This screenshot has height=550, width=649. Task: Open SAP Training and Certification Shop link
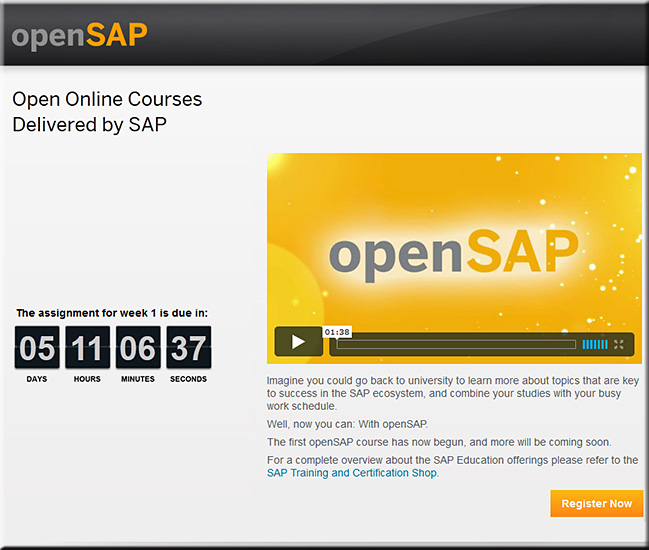(352, 473)
